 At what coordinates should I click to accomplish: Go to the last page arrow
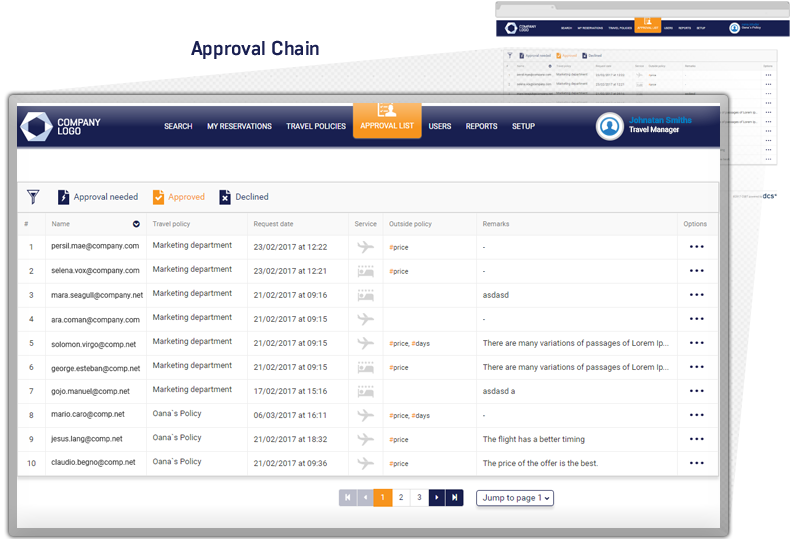tap(455, 497)
